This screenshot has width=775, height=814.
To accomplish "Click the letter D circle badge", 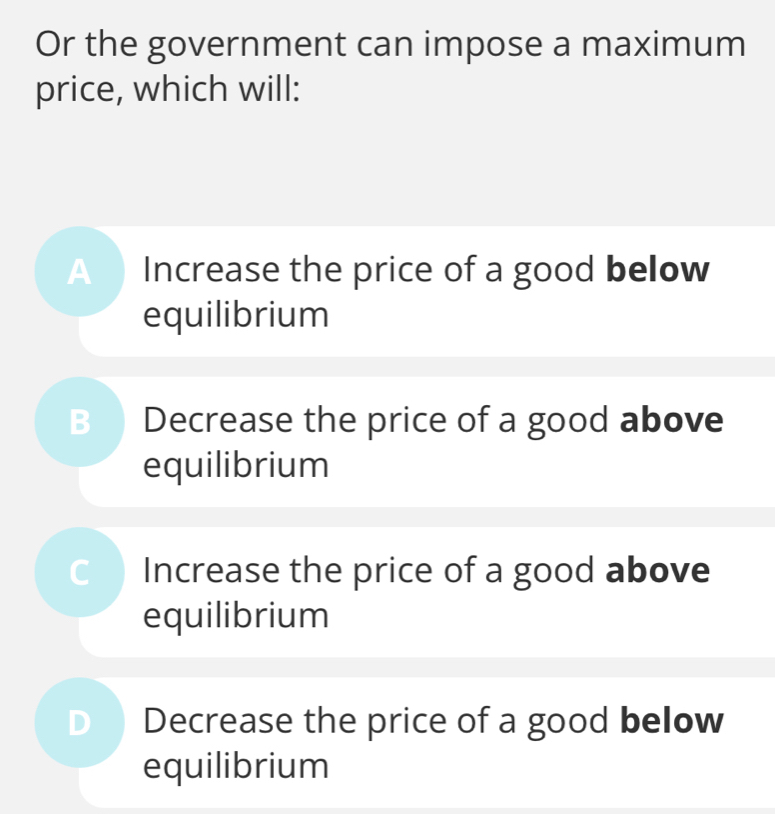I will (79, 722).
